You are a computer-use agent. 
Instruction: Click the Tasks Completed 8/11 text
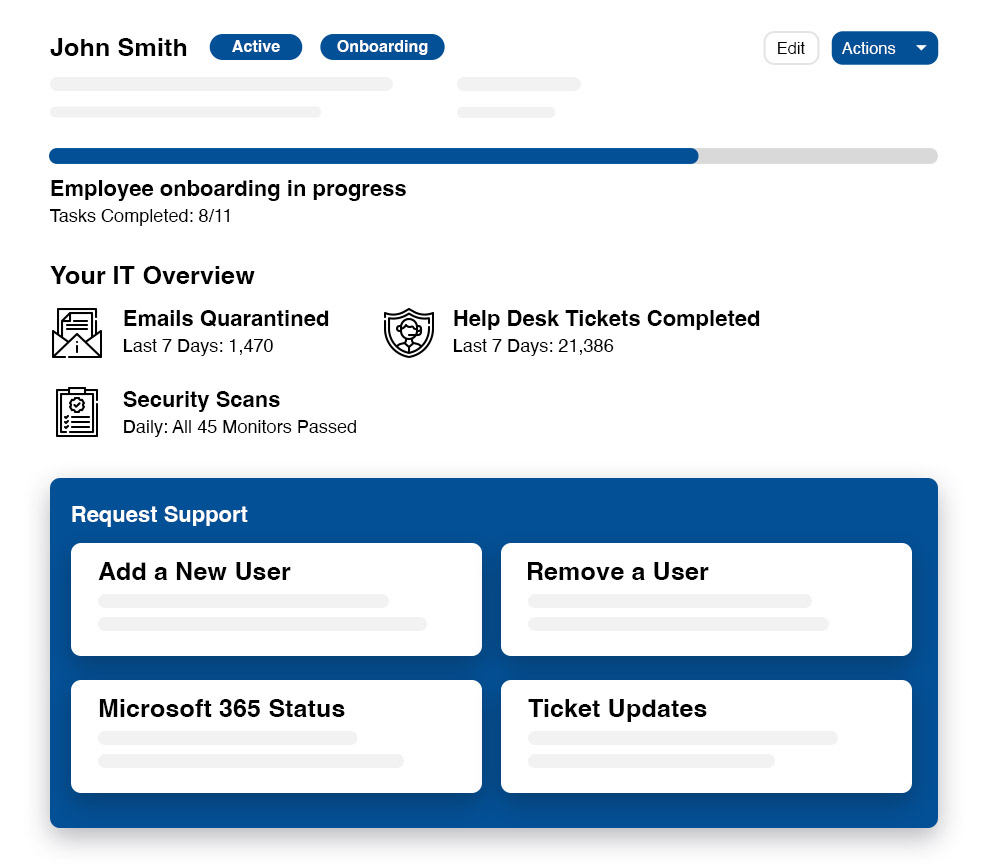[x=141, y=216]
